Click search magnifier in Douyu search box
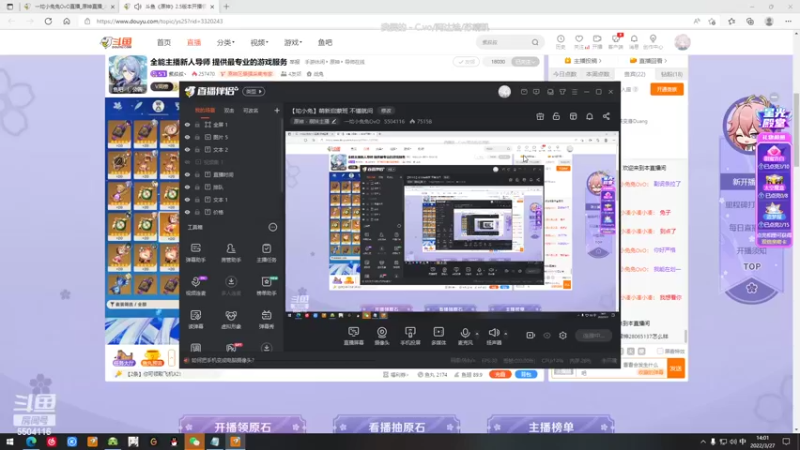800x450 pixels. tap(535, 42)
